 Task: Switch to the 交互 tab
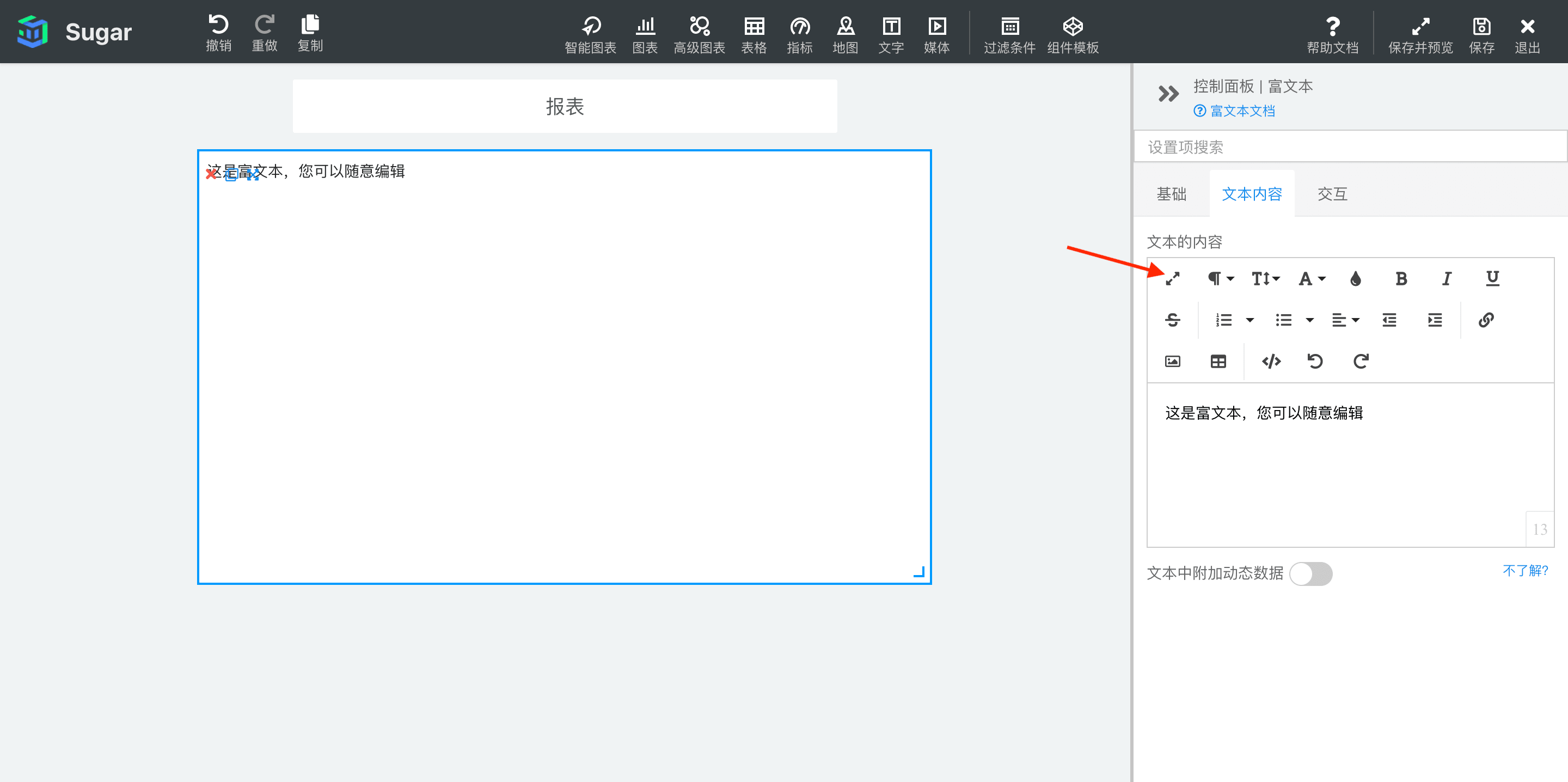pyautogui.click(x=1332, y=194)
